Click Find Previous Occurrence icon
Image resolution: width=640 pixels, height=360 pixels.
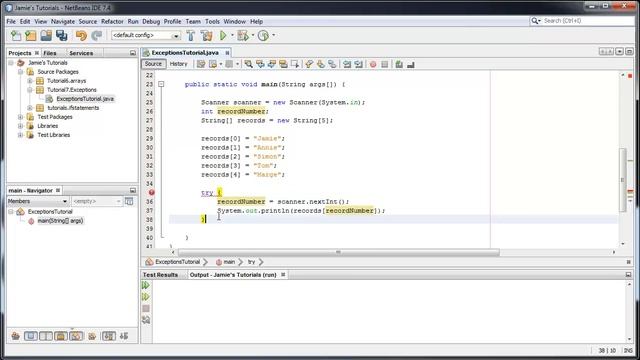pyautogui.click(x=260, y=64)
